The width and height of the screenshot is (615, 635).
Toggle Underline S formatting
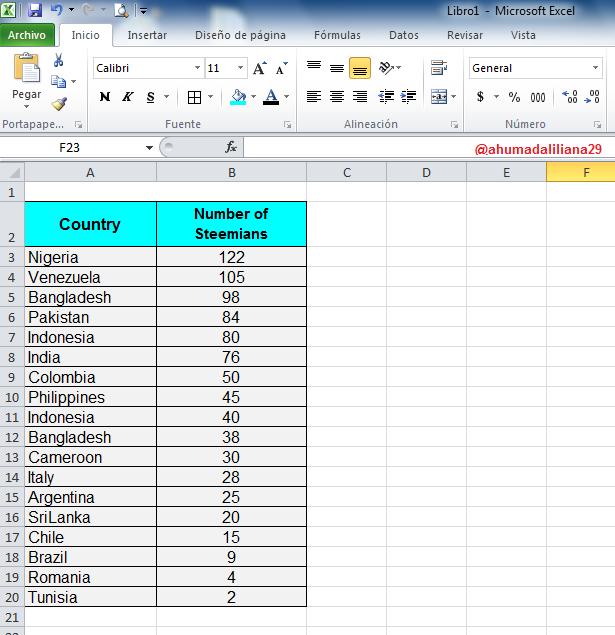click(151, 97)
